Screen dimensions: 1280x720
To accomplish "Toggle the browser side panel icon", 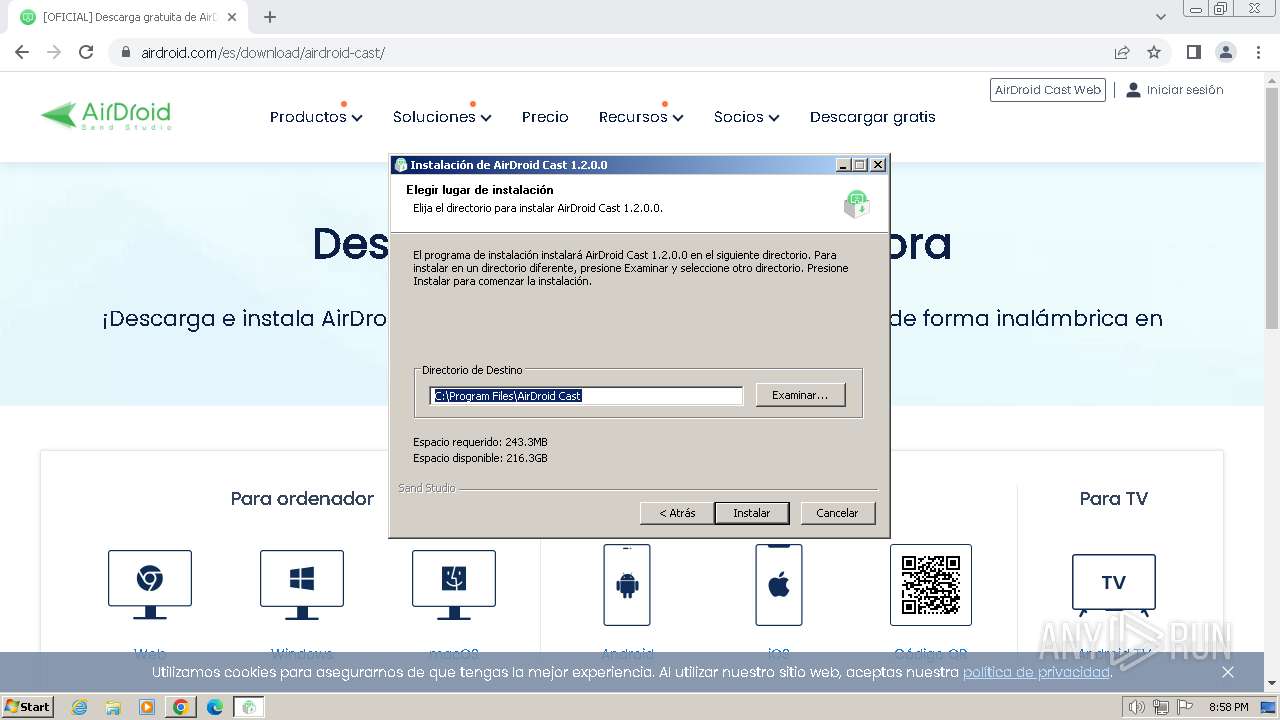I will coord(1193,52).
